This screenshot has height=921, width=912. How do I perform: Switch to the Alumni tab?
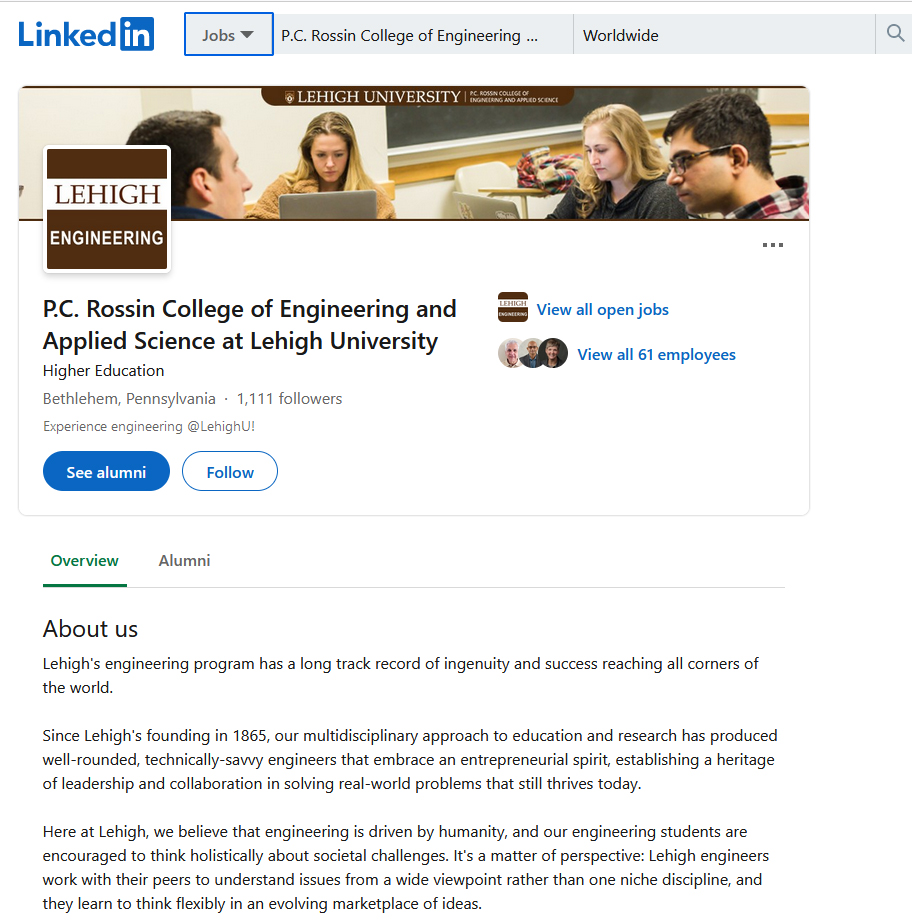point(184,561)
